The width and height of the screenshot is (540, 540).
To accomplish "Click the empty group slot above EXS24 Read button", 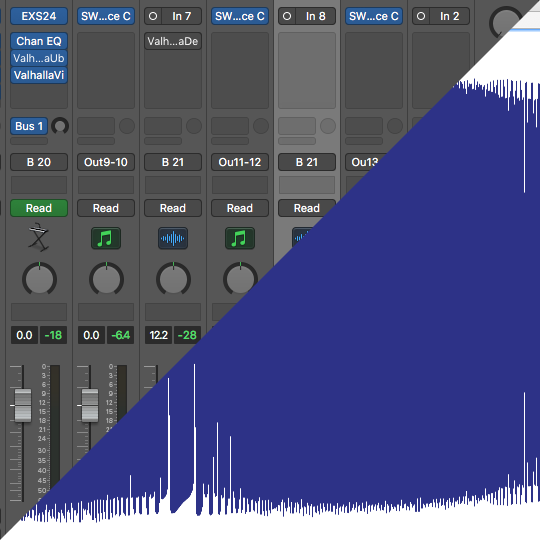I will pyautogui.click(x=39, y=185).
